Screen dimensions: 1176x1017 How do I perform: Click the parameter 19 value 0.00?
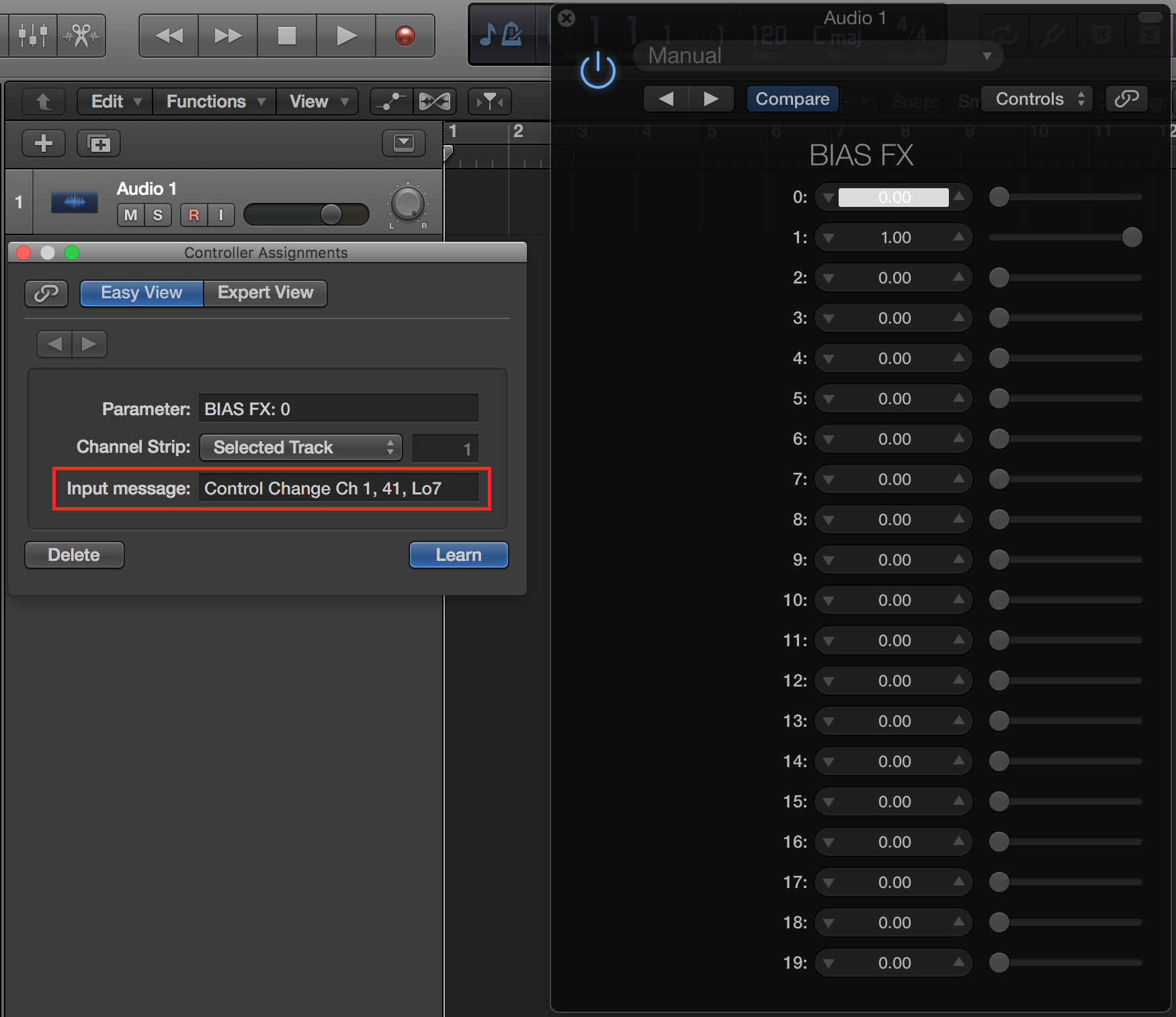[894, 963]
